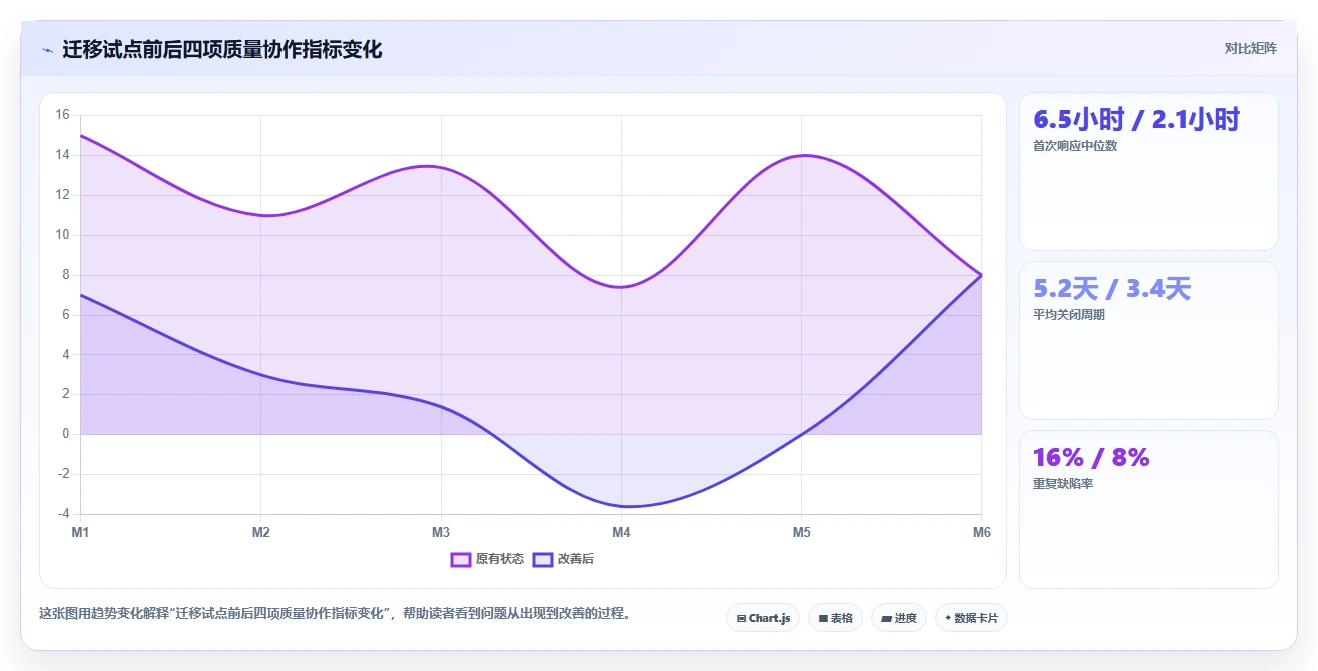Click the M2 x-axis label

(261, 532)
